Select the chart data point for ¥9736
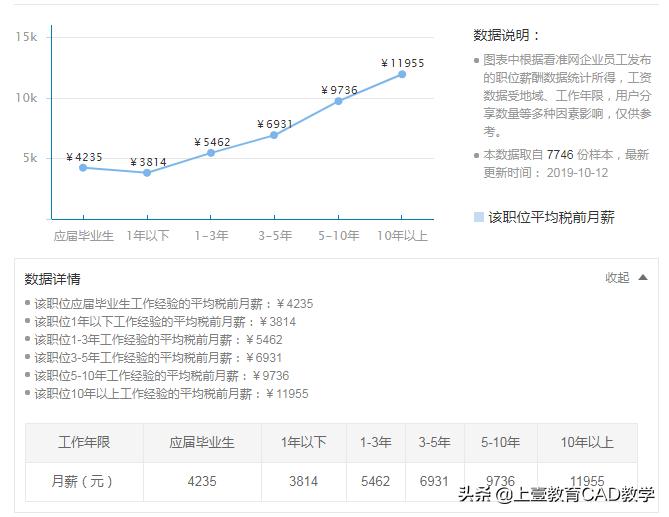The width and height of the screenshot is (669, 517). click(x=338, y=101)
